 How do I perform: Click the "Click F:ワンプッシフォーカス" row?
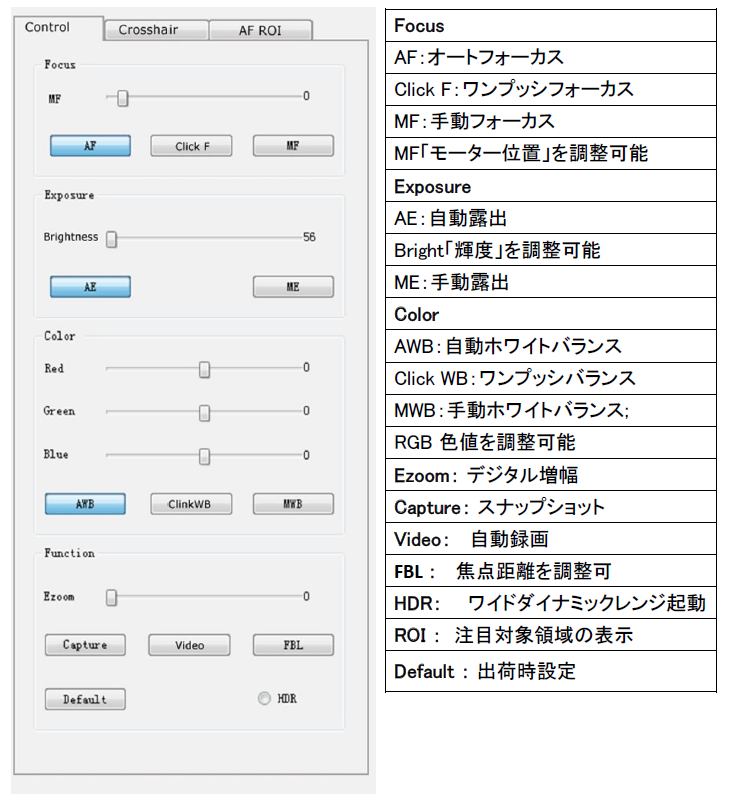click(x=551, y=89)
